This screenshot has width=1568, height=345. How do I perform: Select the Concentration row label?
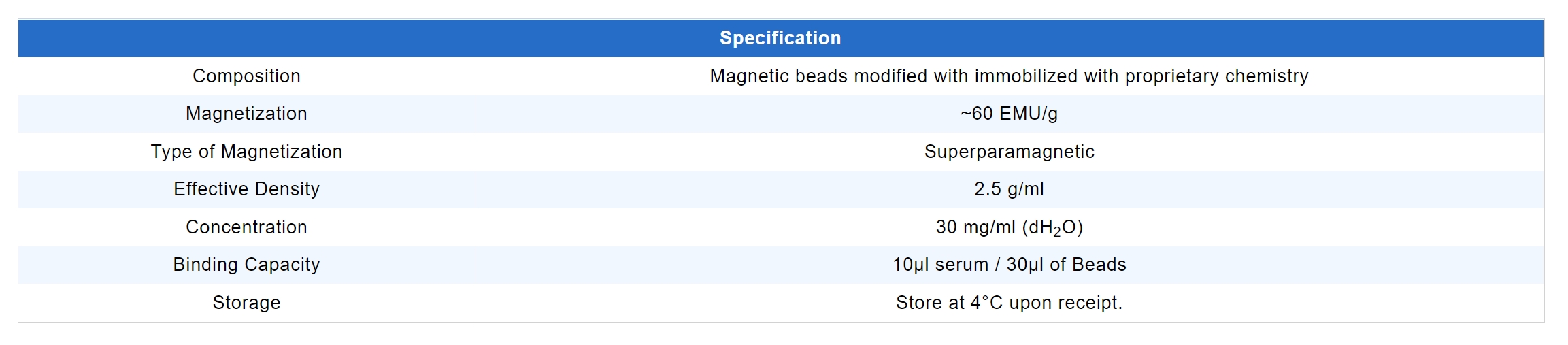coord(246,227)
